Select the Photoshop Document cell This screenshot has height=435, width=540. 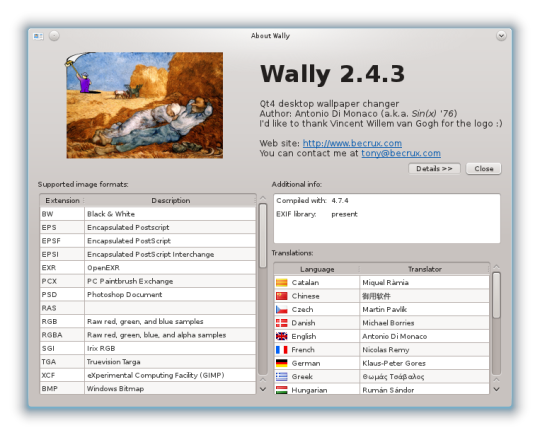(x=170, y=294)
